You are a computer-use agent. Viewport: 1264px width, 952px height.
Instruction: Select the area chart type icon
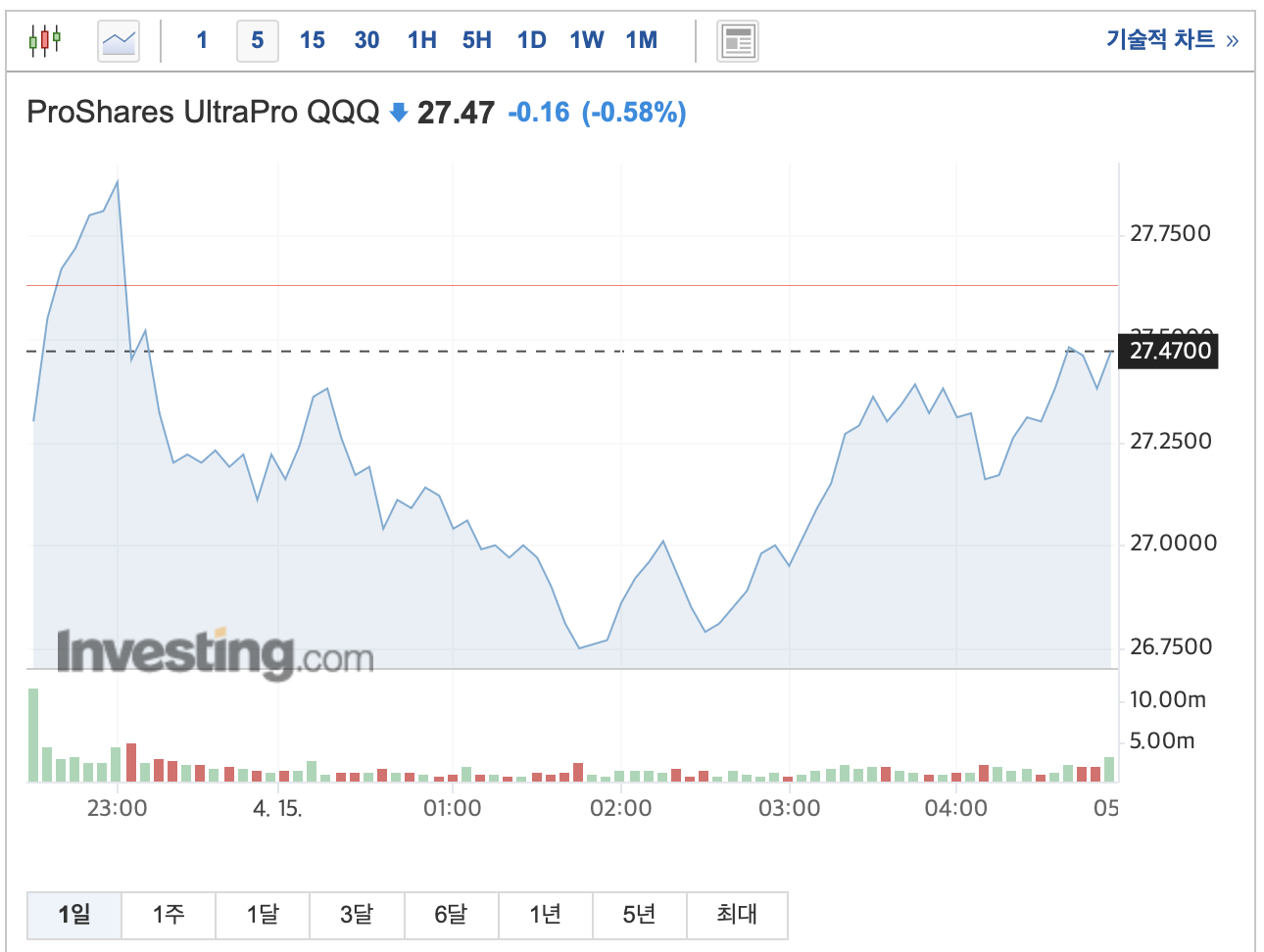(x=119, y=41)
